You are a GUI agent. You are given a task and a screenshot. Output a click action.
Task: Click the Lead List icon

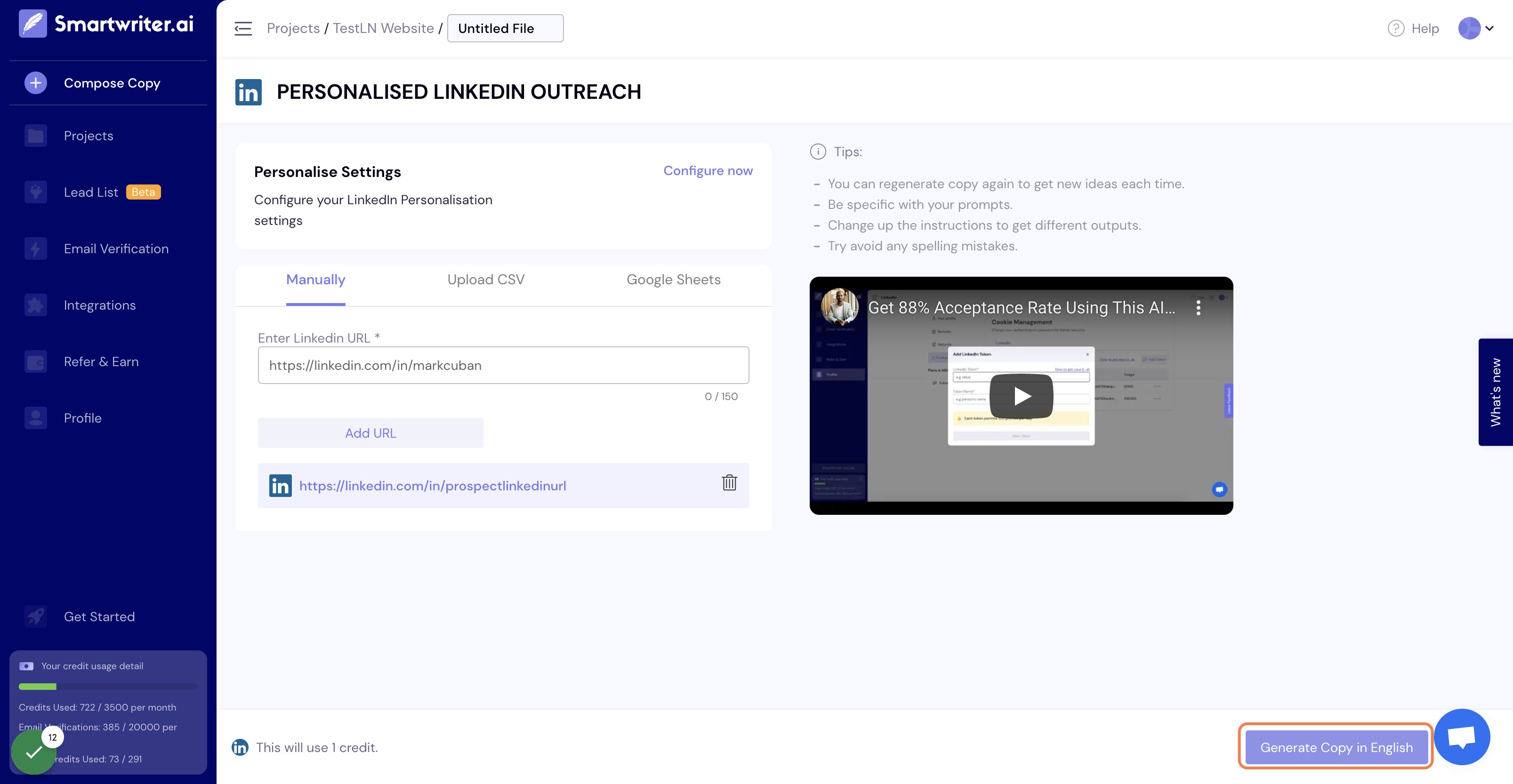[x=36, y=192]
